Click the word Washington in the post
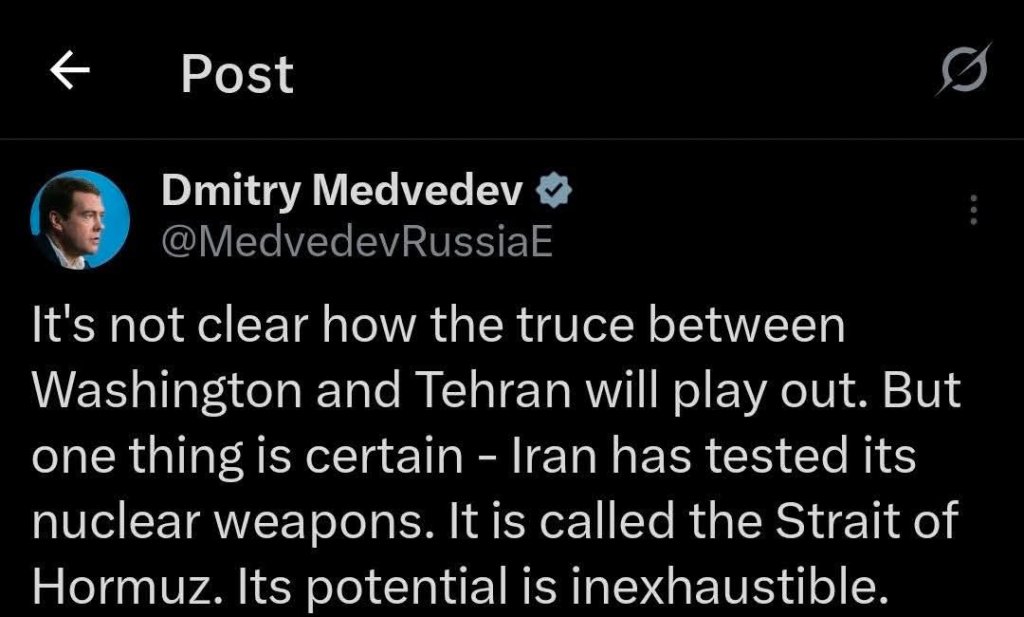Image resolution: width=1024 pixels, height=617 pixels. (x=167, y=391)
